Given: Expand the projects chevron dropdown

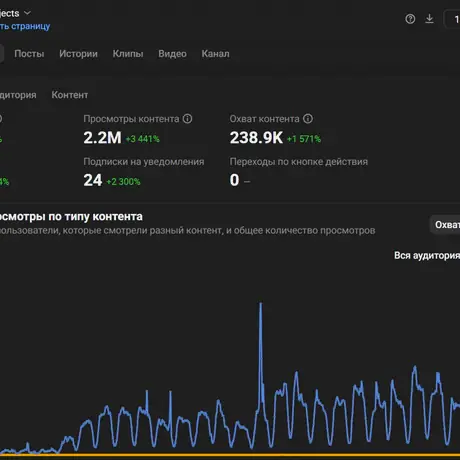Looking at the screenshot, I should coord(27,13).
